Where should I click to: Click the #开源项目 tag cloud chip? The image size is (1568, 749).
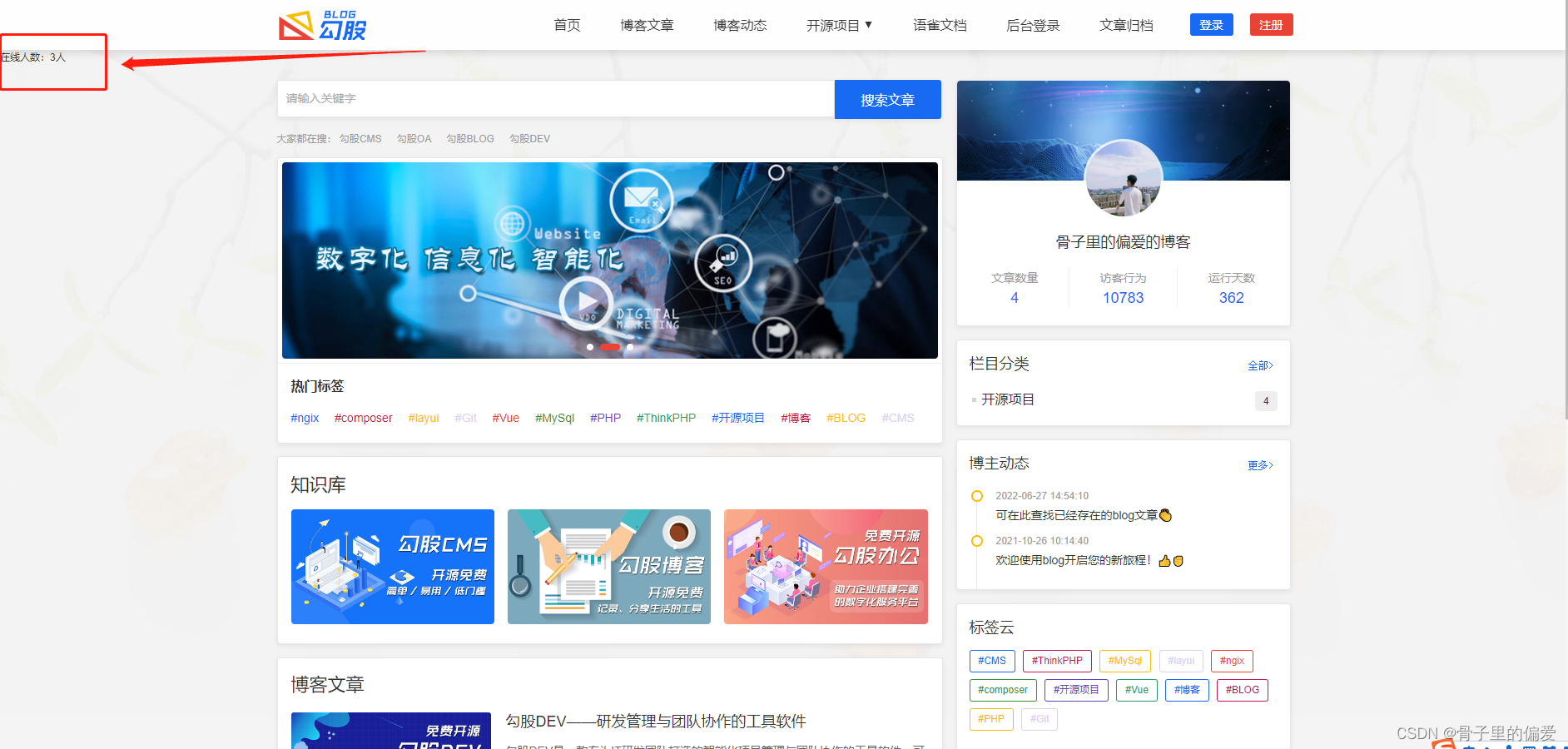[x=1076, y=690]
